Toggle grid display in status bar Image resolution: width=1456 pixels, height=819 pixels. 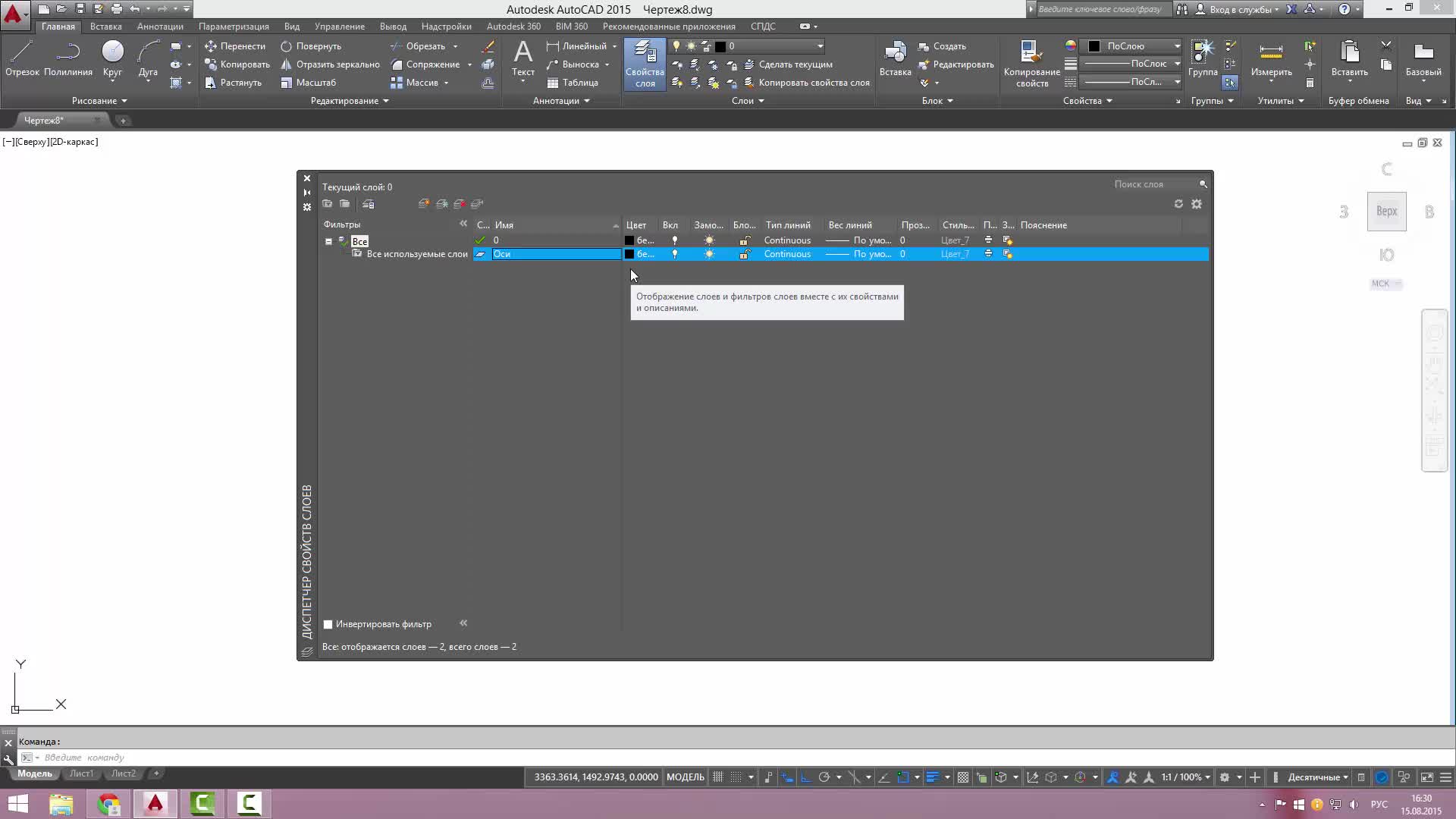(x=717, y=777)
